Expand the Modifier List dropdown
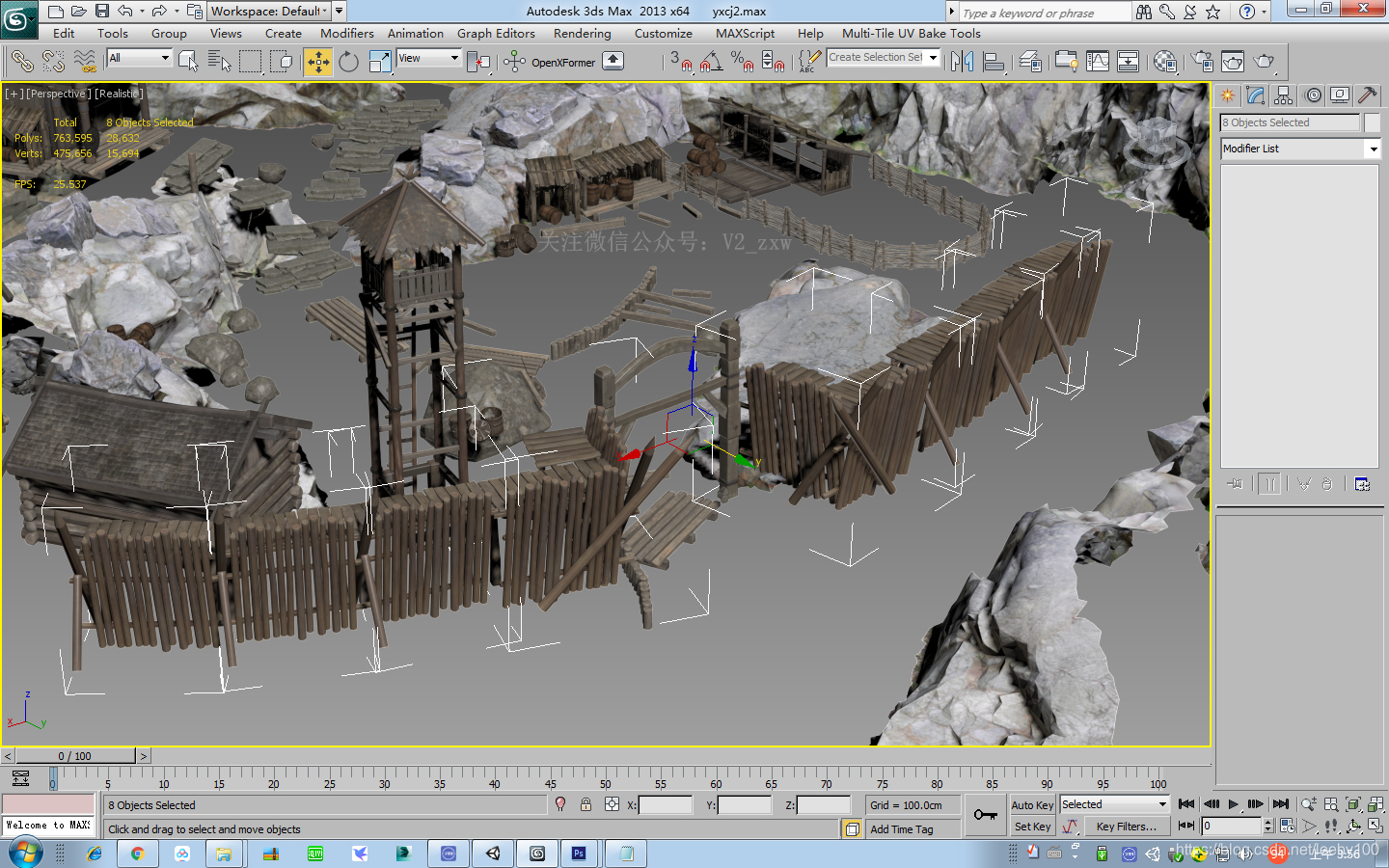Screen dimensions: 1389x868 click(1373, 149)
